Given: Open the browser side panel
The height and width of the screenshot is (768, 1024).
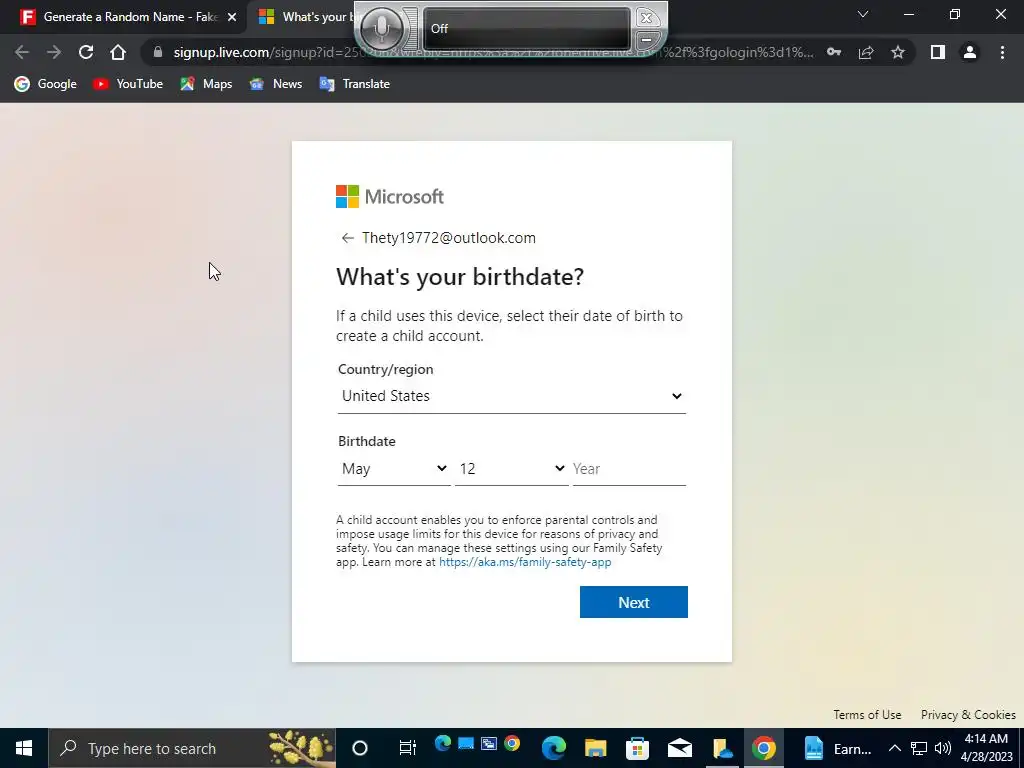Looking at the screenshot, I should tap(938, 52).
